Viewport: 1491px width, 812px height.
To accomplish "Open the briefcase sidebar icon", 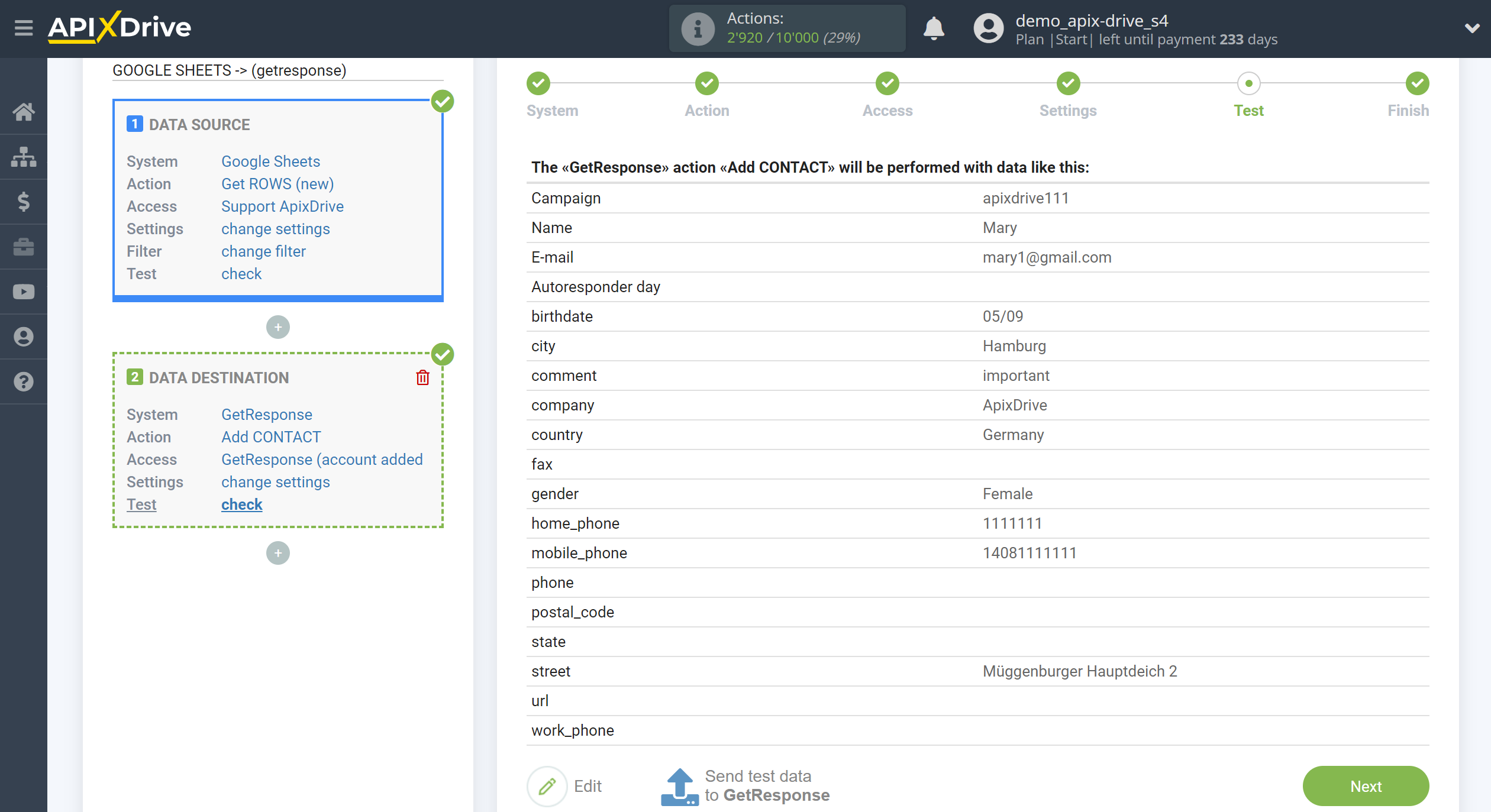I will (x=24, y=247).
